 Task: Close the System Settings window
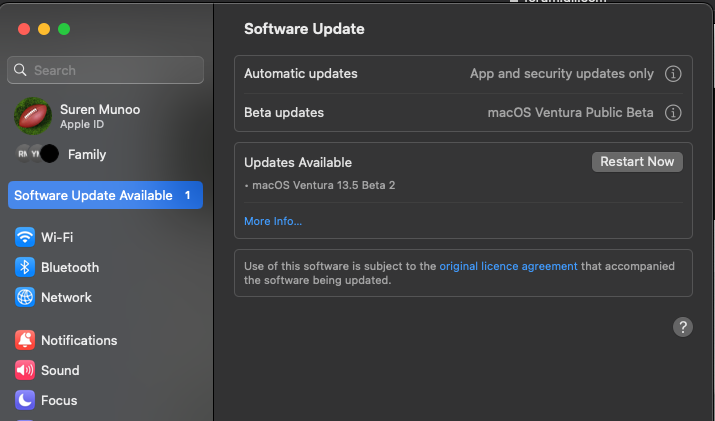click(x=24, y=29)
